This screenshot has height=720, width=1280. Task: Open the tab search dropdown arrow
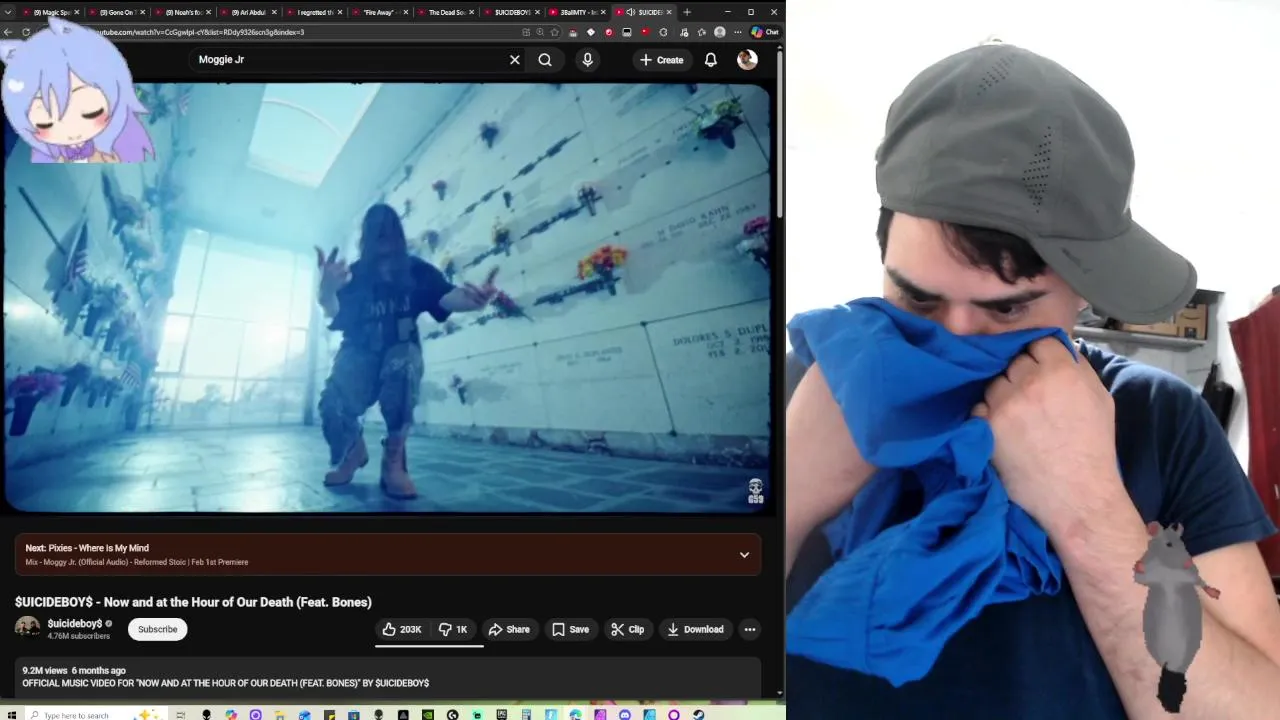(9, 12)
